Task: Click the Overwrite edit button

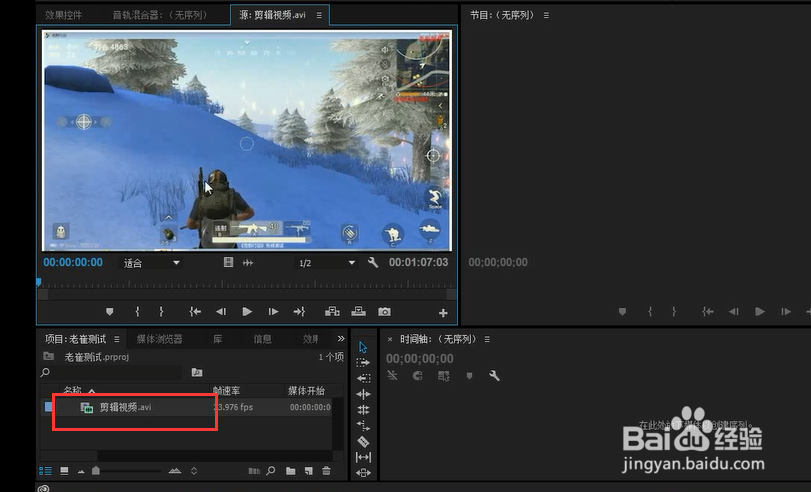Action: [x=358, y=311]
